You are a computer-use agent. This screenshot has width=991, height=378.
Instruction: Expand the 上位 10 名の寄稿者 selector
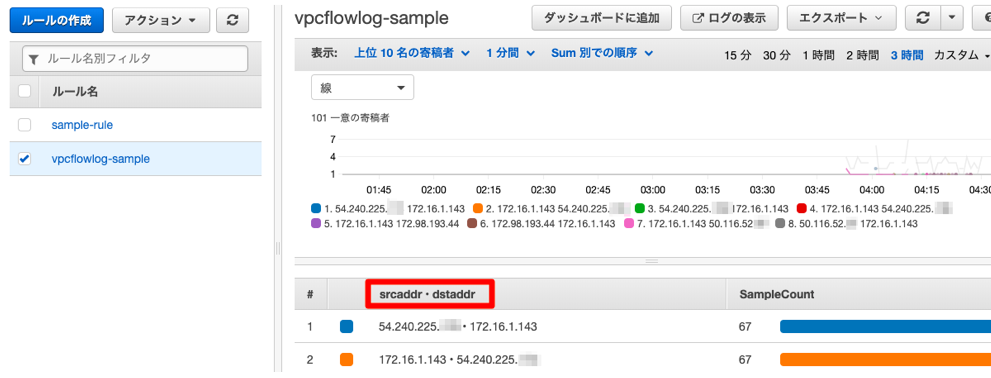click(412, 53)
